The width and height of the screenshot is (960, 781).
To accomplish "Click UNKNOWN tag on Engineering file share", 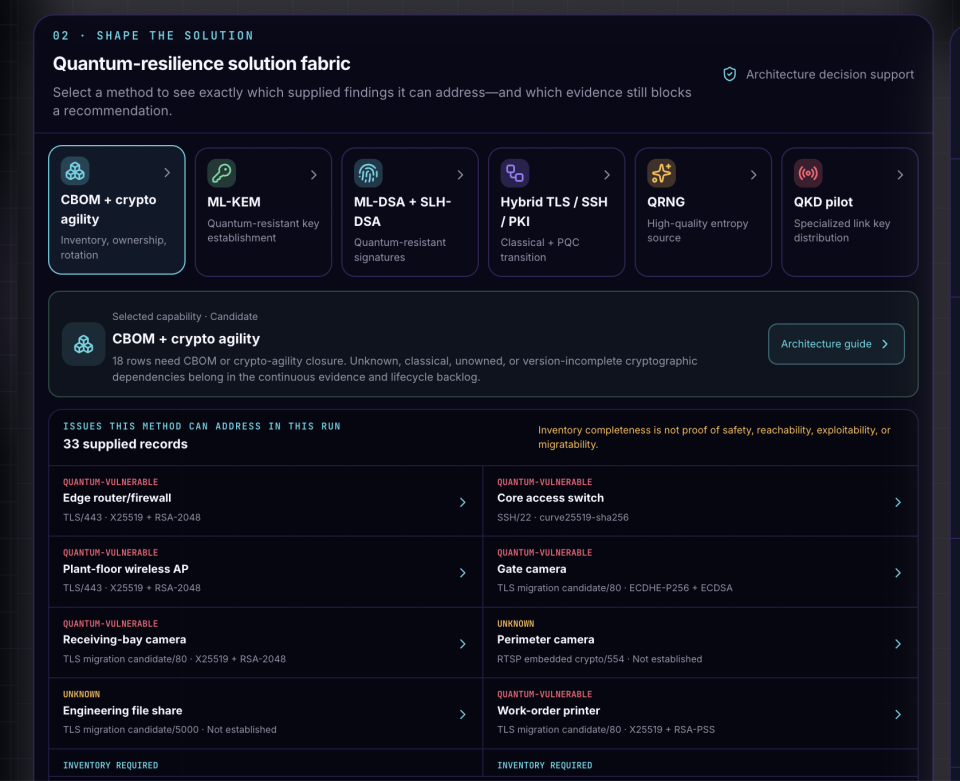I will (81, 694).
